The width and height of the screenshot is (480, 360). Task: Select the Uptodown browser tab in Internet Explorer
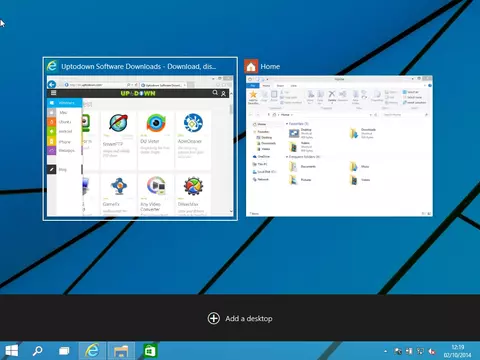(x=163, y=85)
